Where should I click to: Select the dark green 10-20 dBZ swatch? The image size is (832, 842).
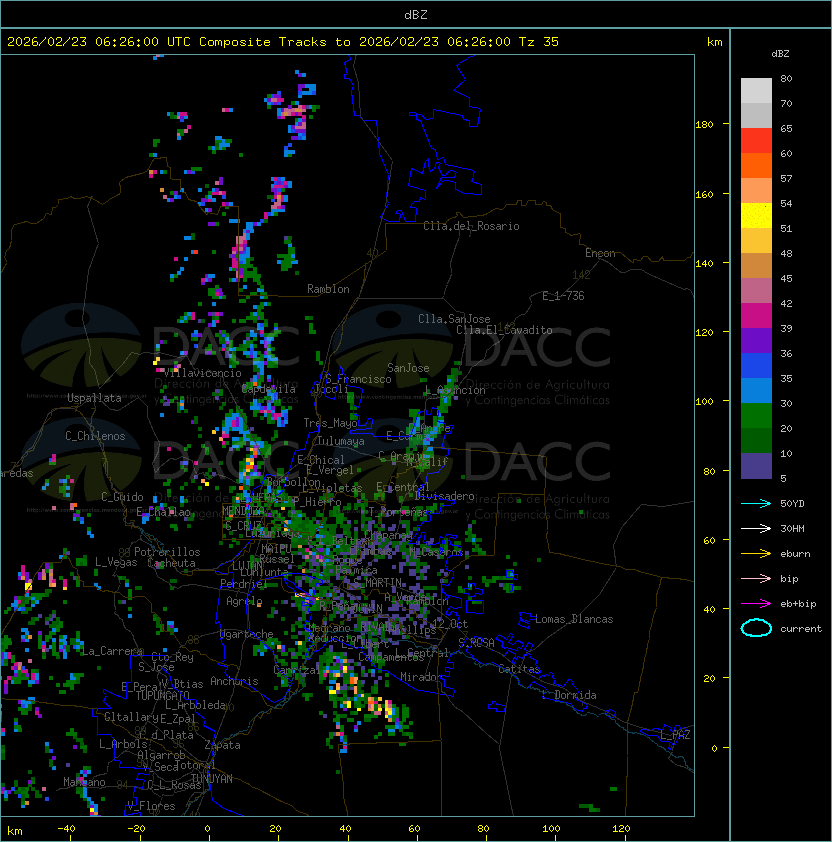point(756,440)
